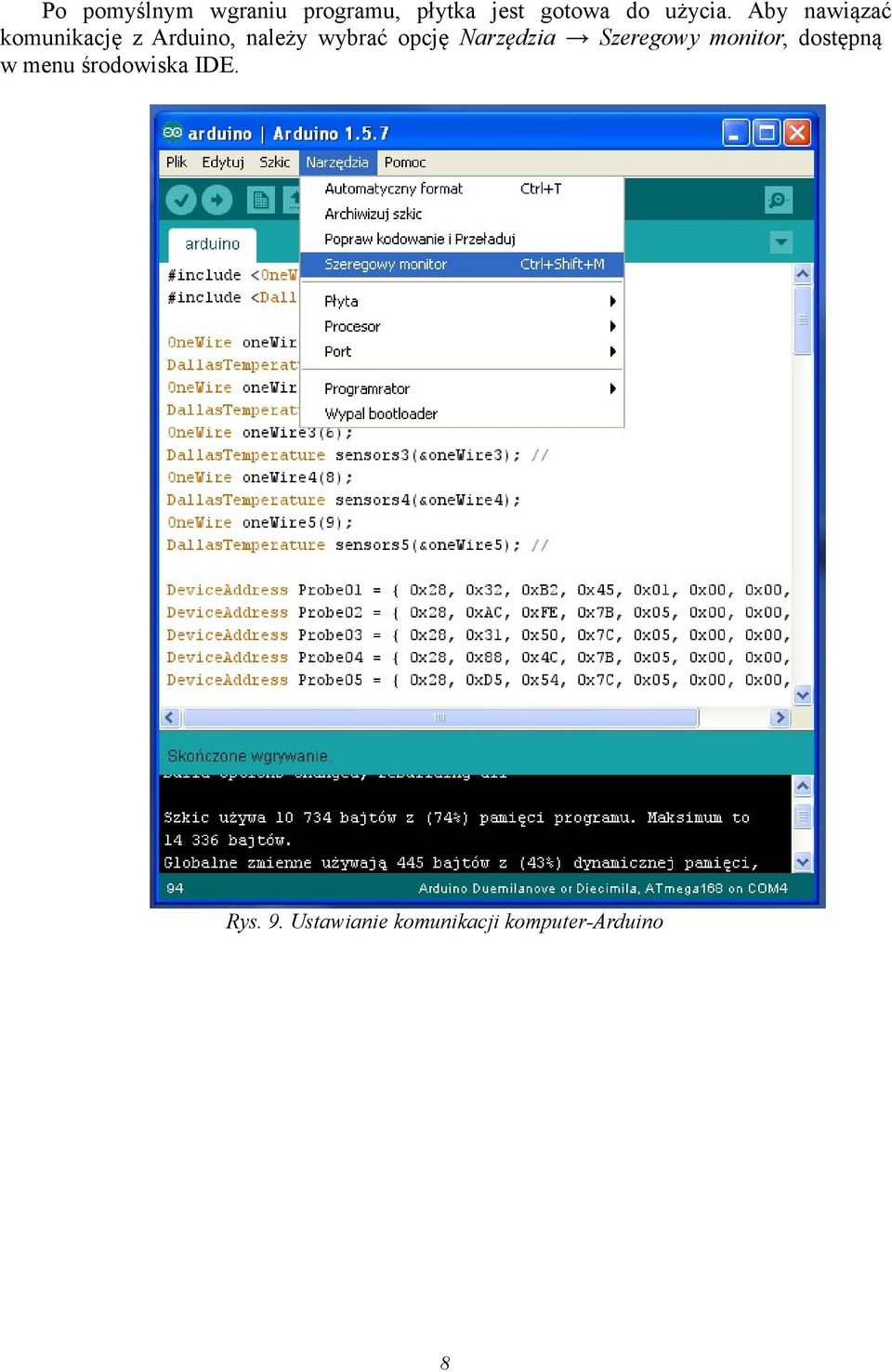
Task: Click line number 94 in status bar
Action: [x=175, y=888]
